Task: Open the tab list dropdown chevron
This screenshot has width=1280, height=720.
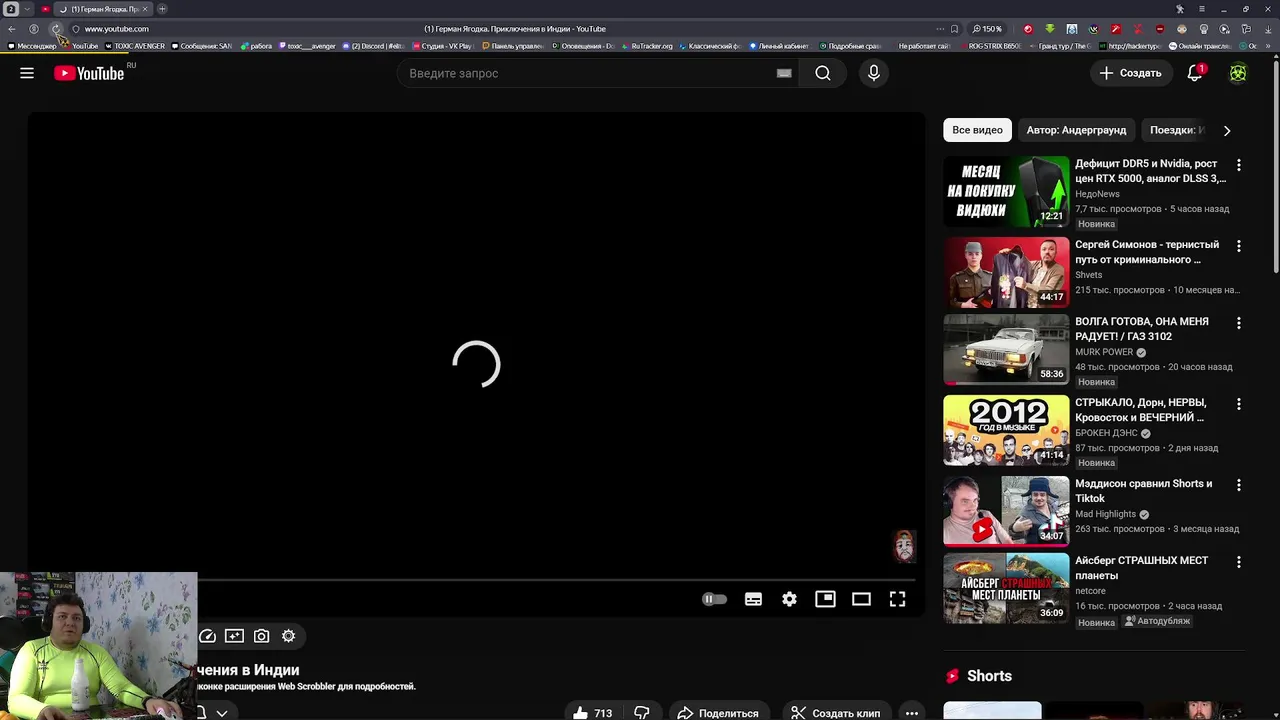Action: click(x=27, y=9)
